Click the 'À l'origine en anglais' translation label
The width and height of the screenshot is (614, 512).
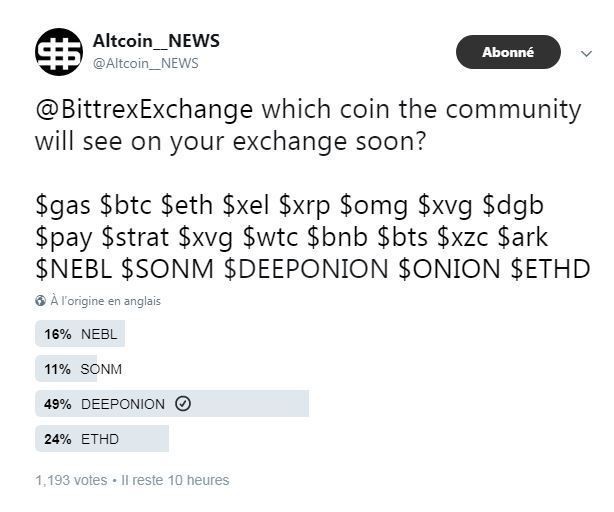105,301
